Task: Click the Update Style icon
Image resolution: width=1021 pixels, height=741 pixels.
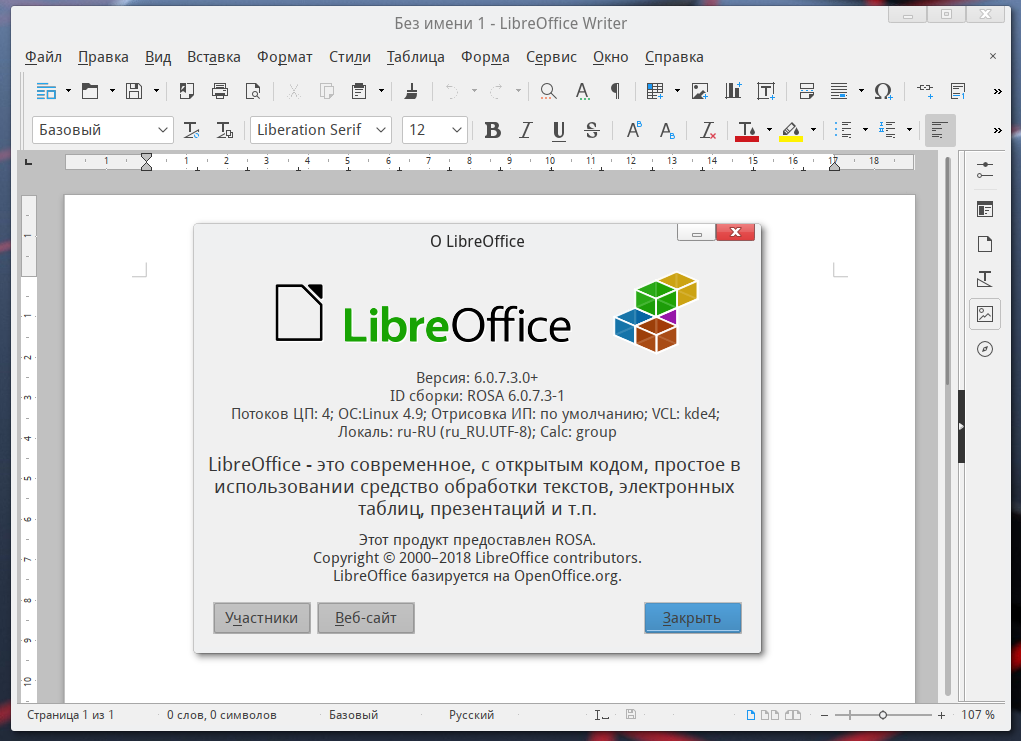Action: tap(191, 130)
